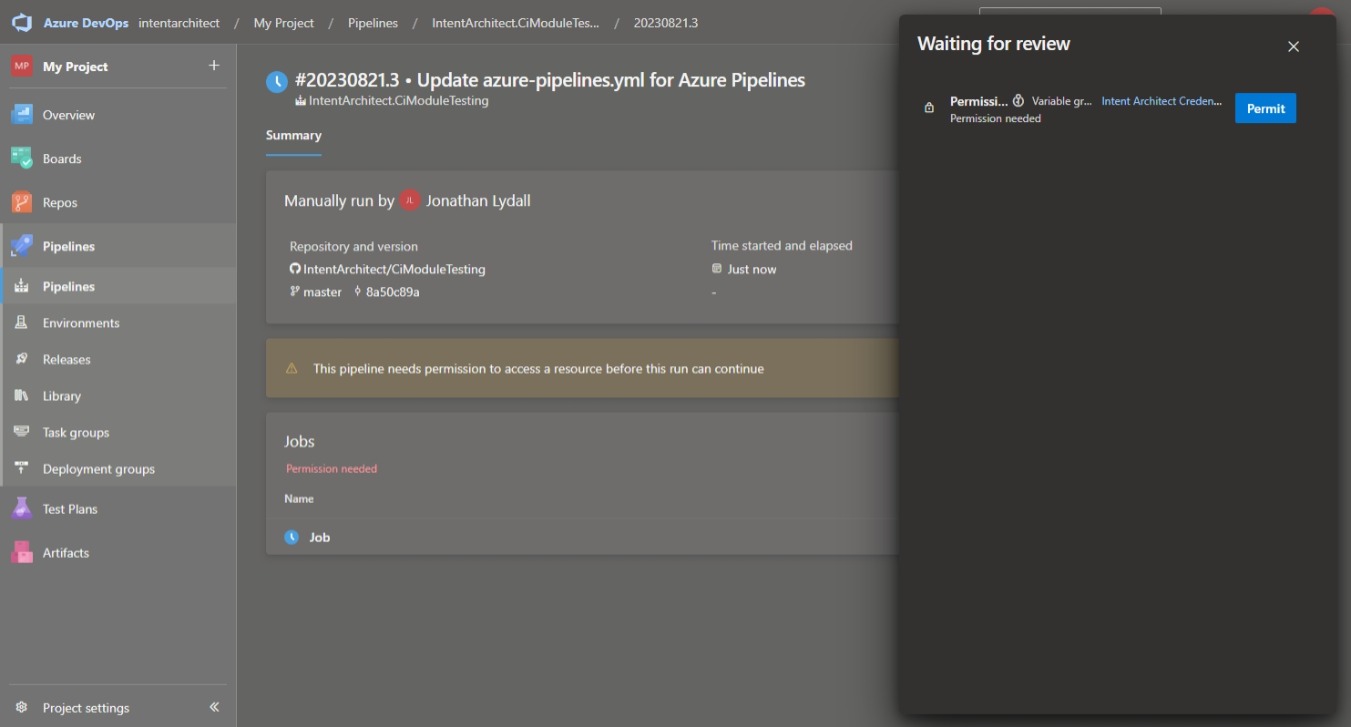Open the Overview section icon in sidebar

[22, 115]
